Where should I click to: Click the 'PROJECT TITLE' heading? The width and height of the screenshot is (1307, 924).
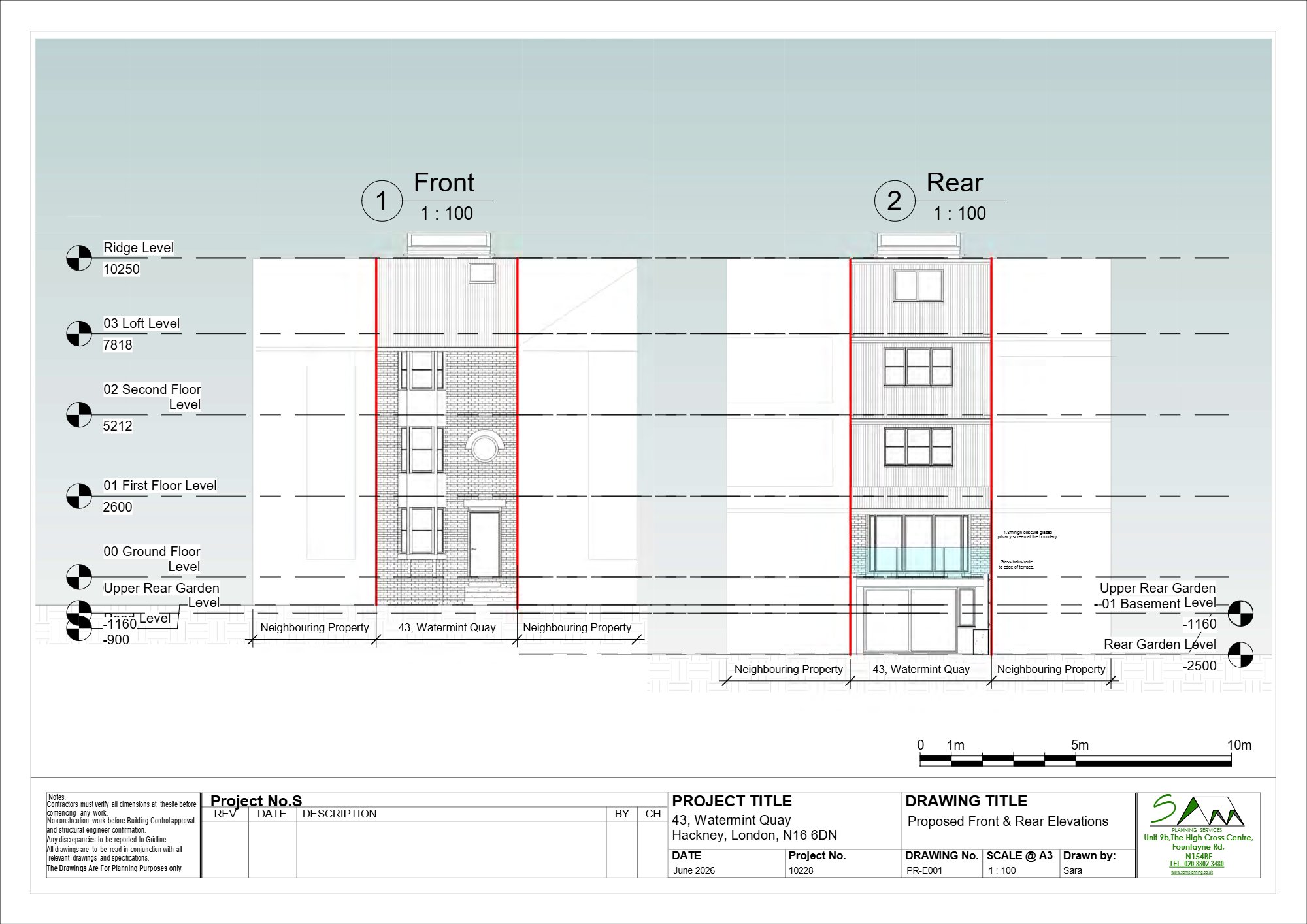pyautogui.click(x=732, y=801)
